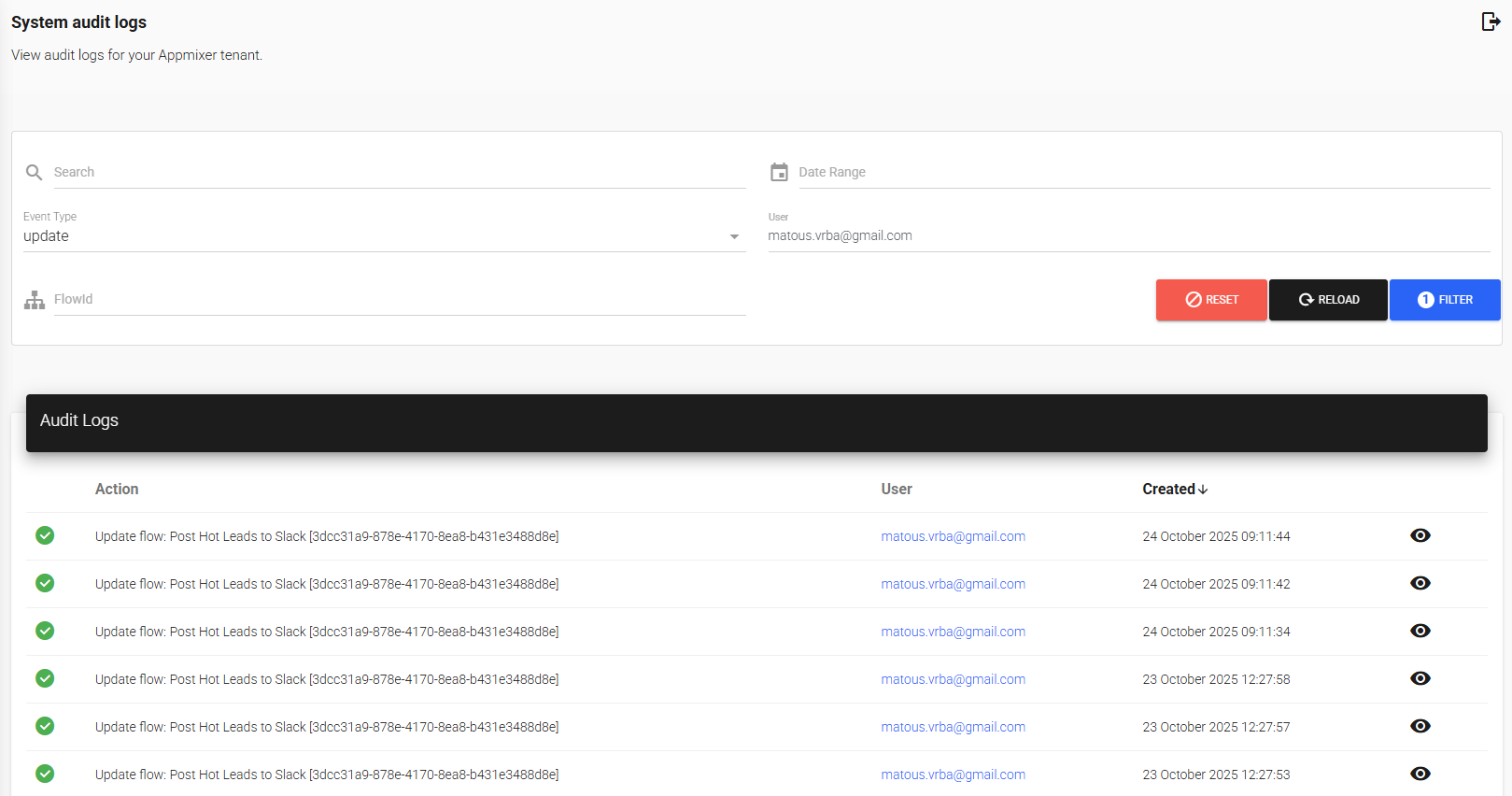Open eye icon for the 09:11:34 entry
The width and height of the screenshot is (1512, 796).
point(1420,631)
